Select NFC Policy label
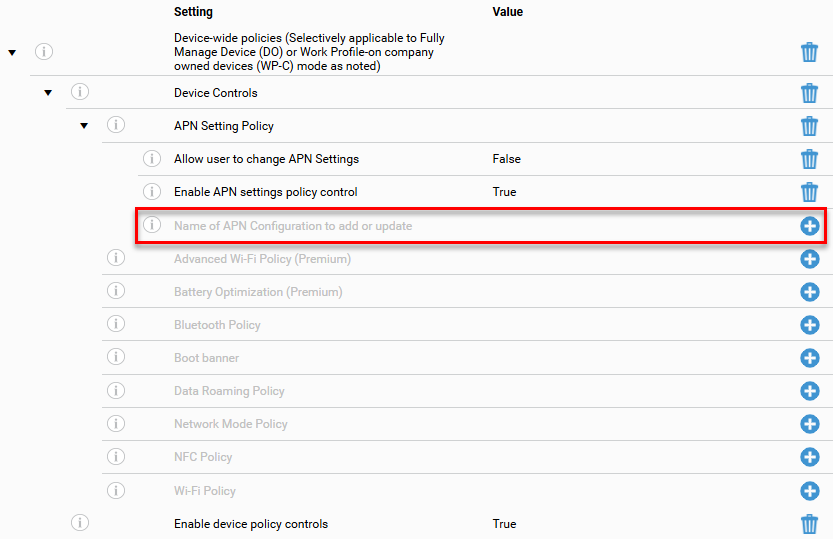833x539 pixels. [203, 457]
